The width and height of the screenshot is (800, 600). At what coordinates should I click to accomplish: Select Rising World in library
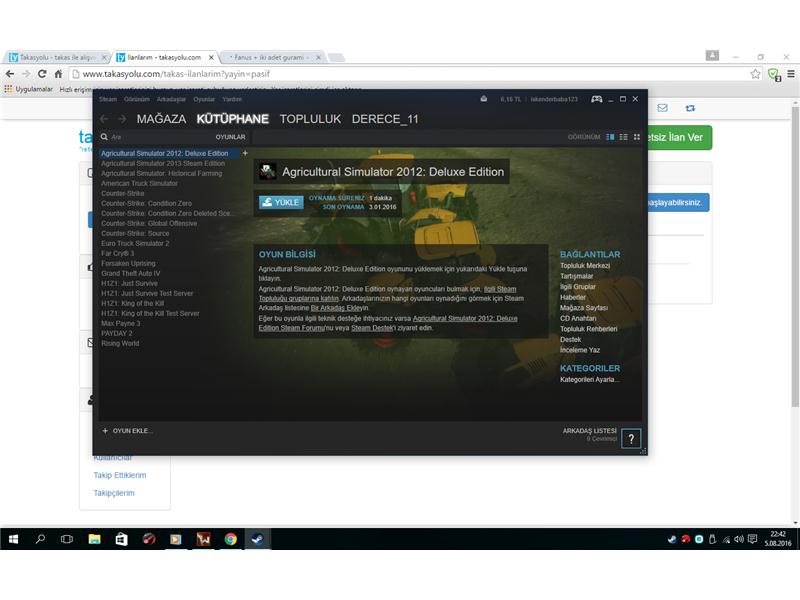(x=120, y=343)
